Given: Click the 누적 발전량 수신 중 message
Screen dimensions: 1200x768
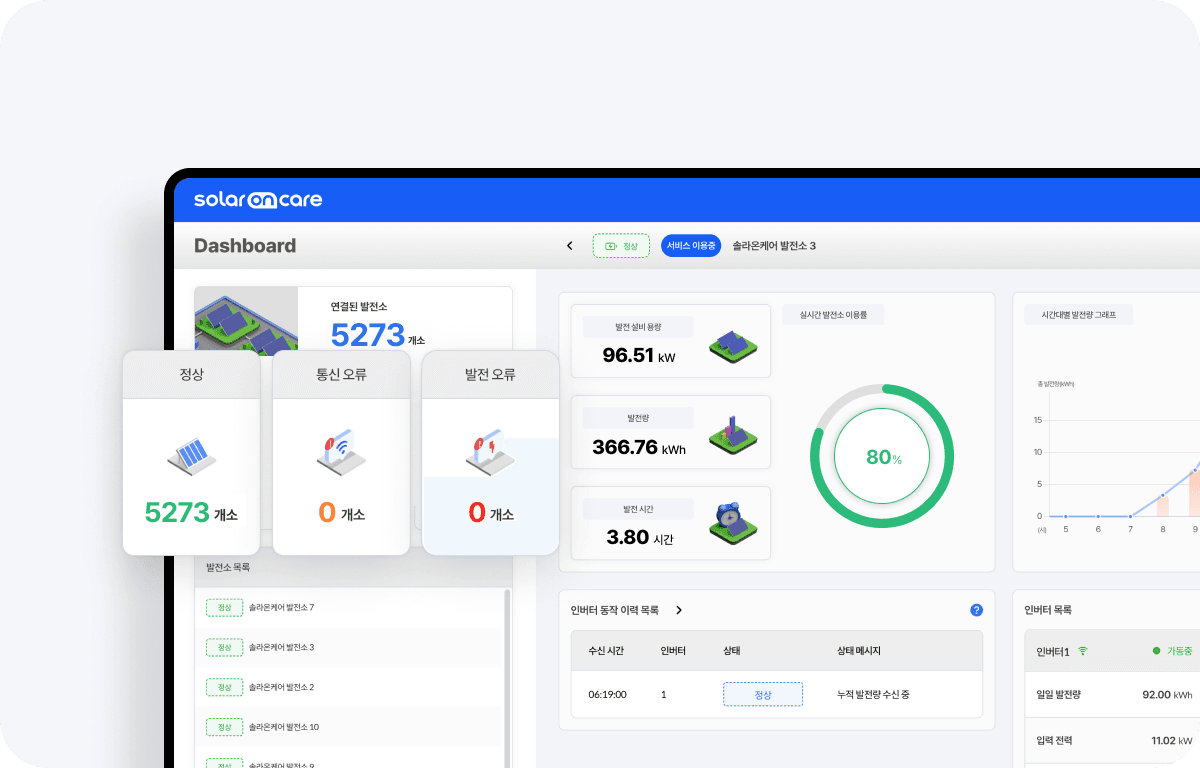Looking at the screenshot, I should click(873, 694).
